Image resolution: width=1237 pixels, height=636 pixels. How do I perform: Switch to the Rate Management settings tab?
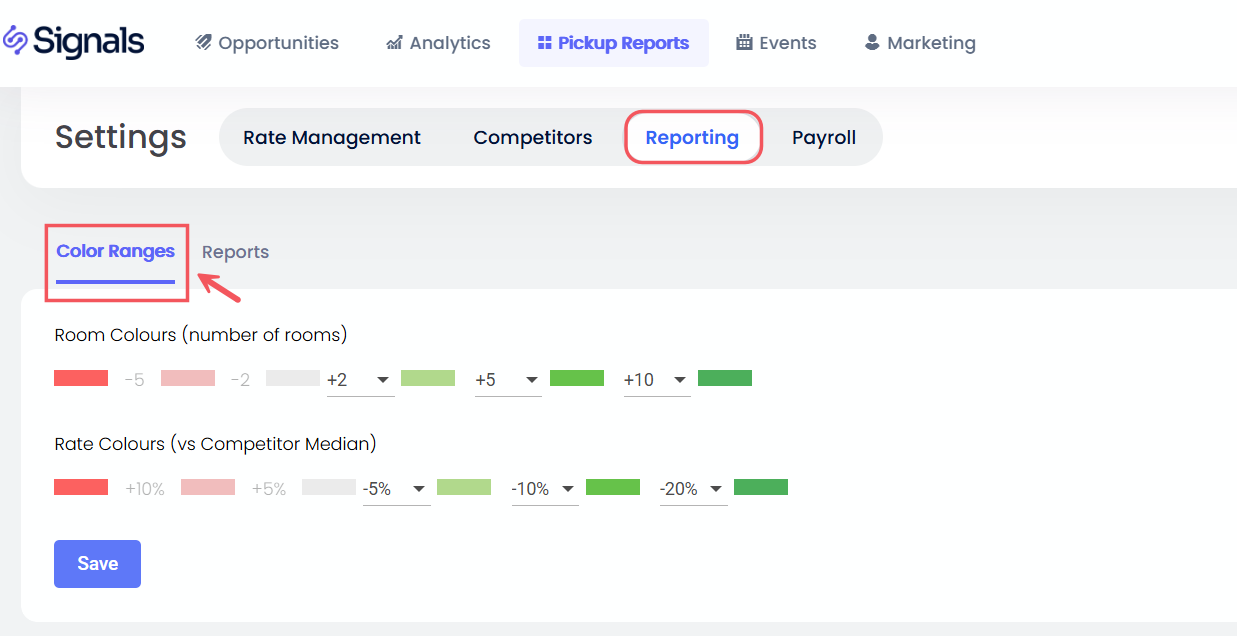pyautogui.click(x=332, y=137)
